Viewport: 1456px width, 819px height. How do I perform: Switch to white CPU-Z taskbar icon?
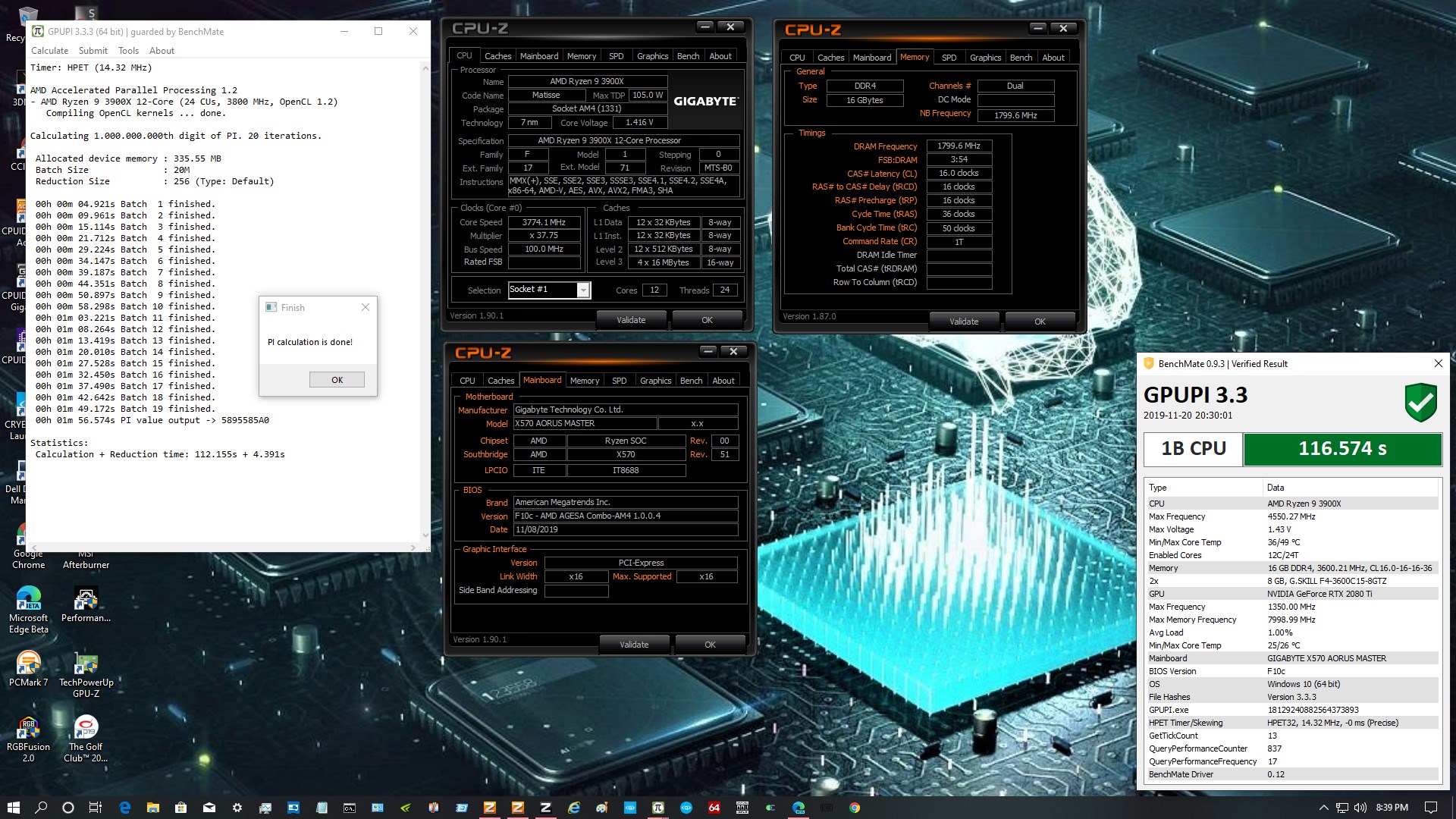(545, 808)
